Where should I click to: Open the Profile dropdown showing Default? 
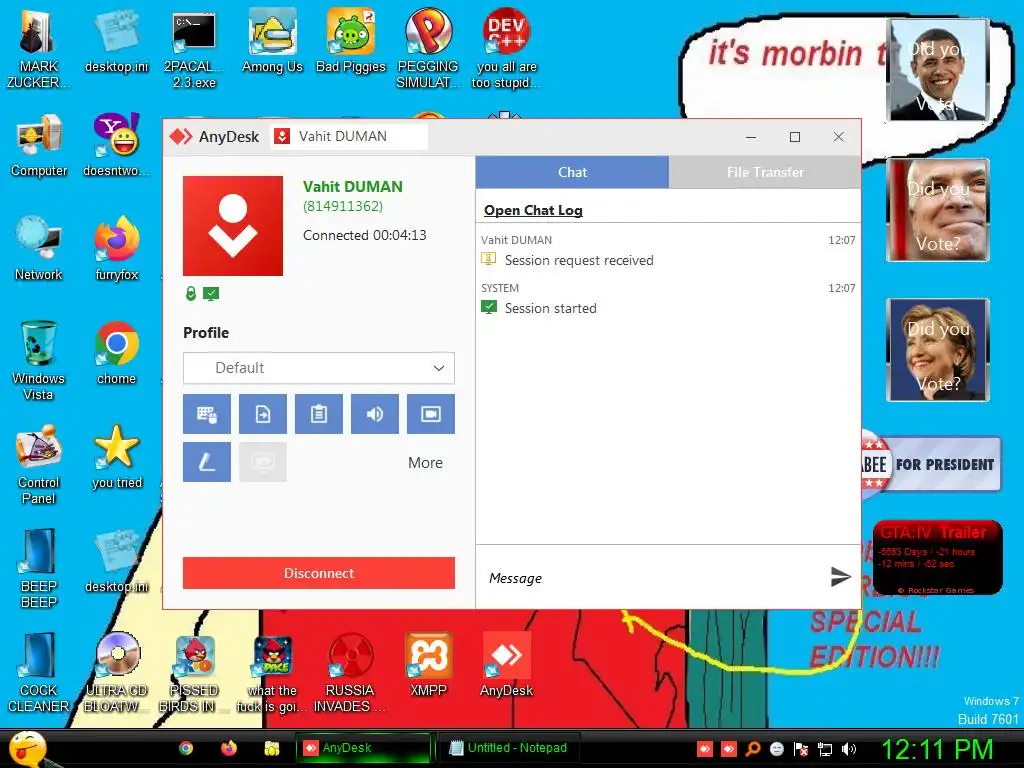coord(319,368)
